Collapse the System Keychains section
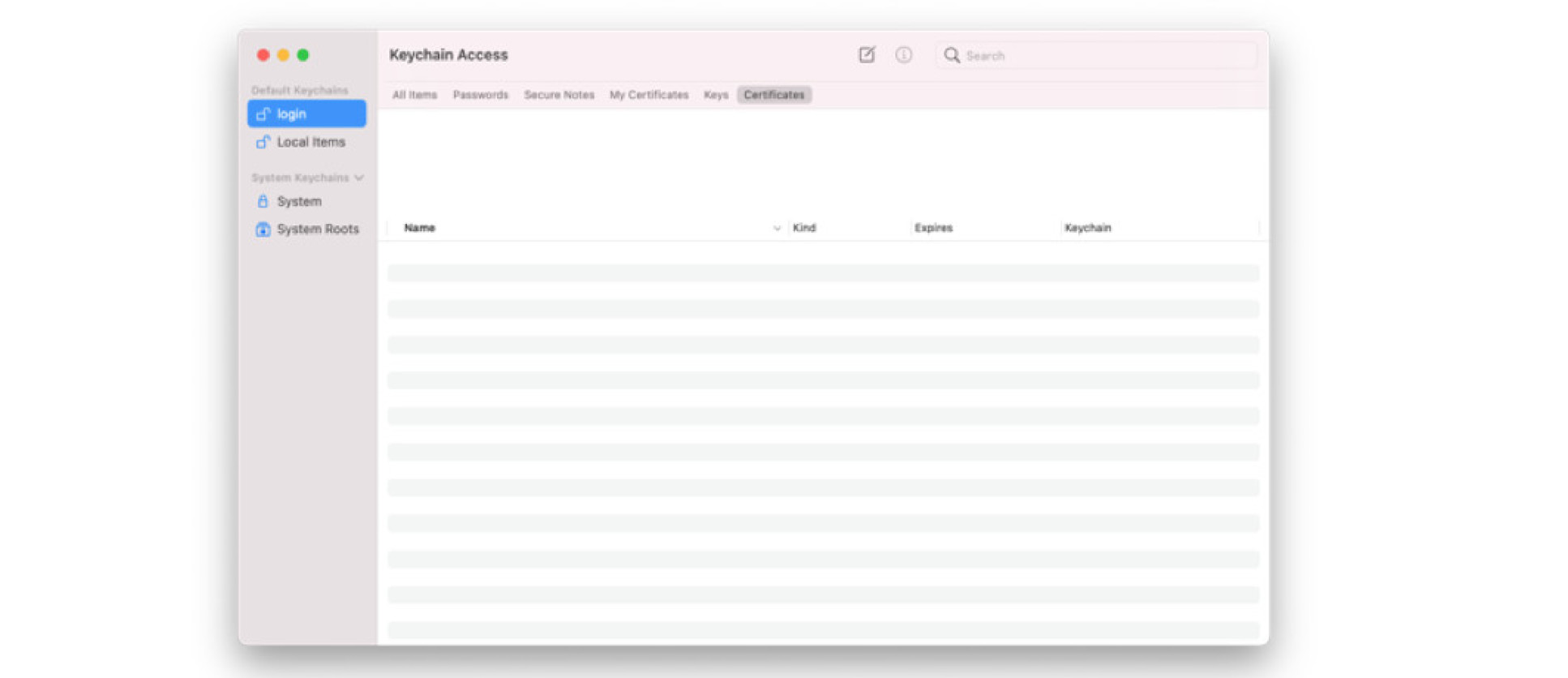 coord(359,178)
